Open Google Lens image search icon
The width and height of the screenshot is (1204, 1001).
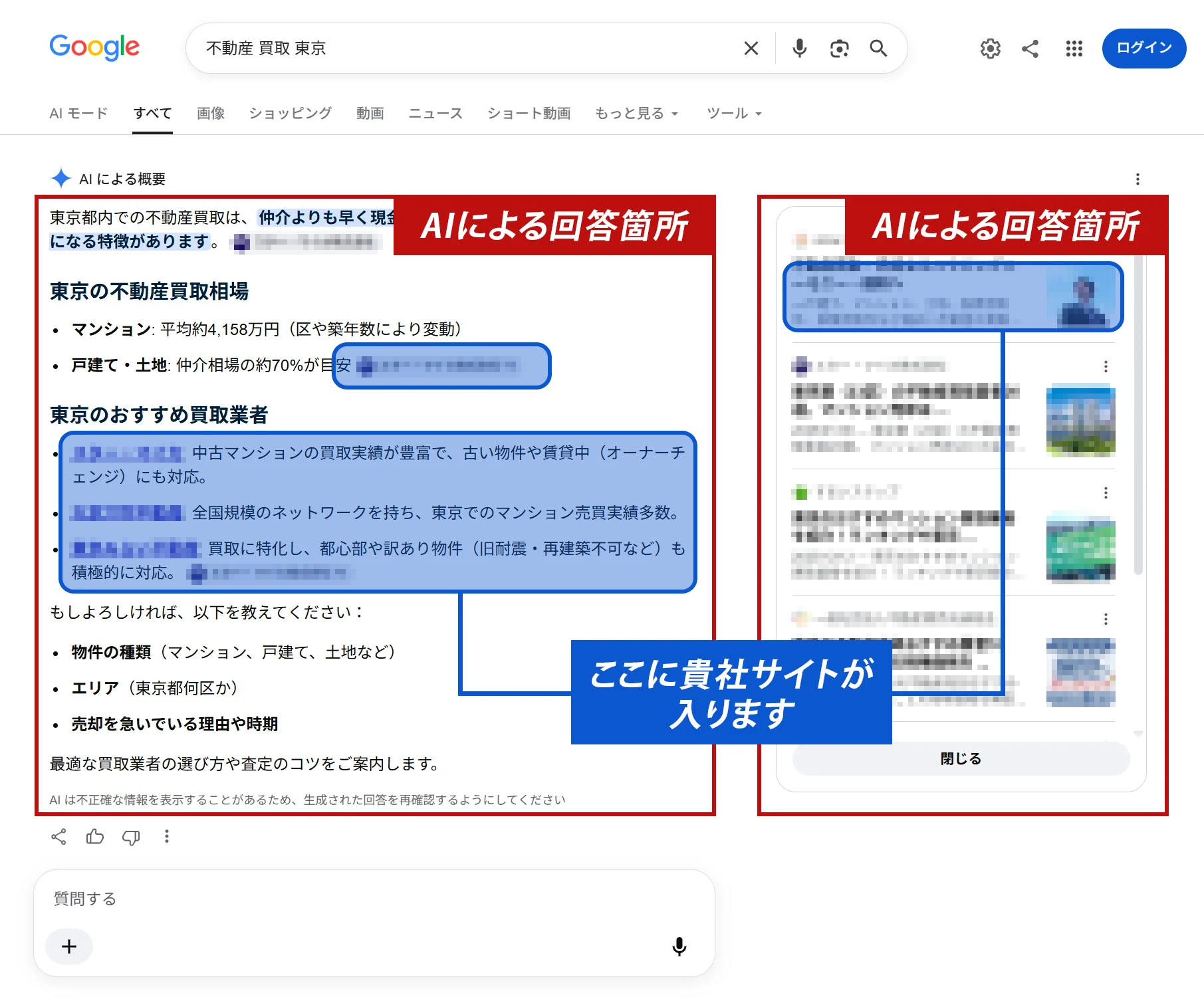[839, 49]
